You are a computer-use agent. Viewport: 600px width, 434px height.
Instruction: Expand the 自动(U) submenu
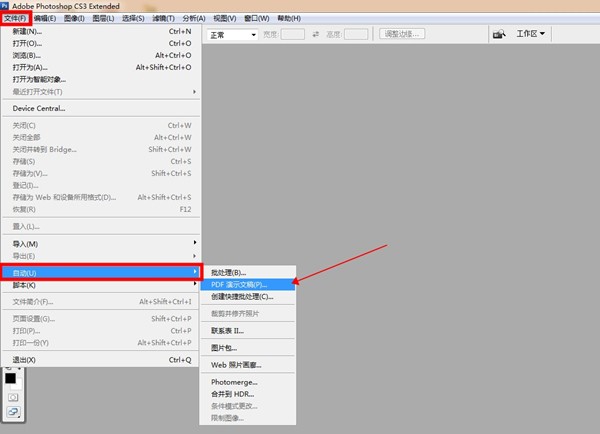pos(101,272)
